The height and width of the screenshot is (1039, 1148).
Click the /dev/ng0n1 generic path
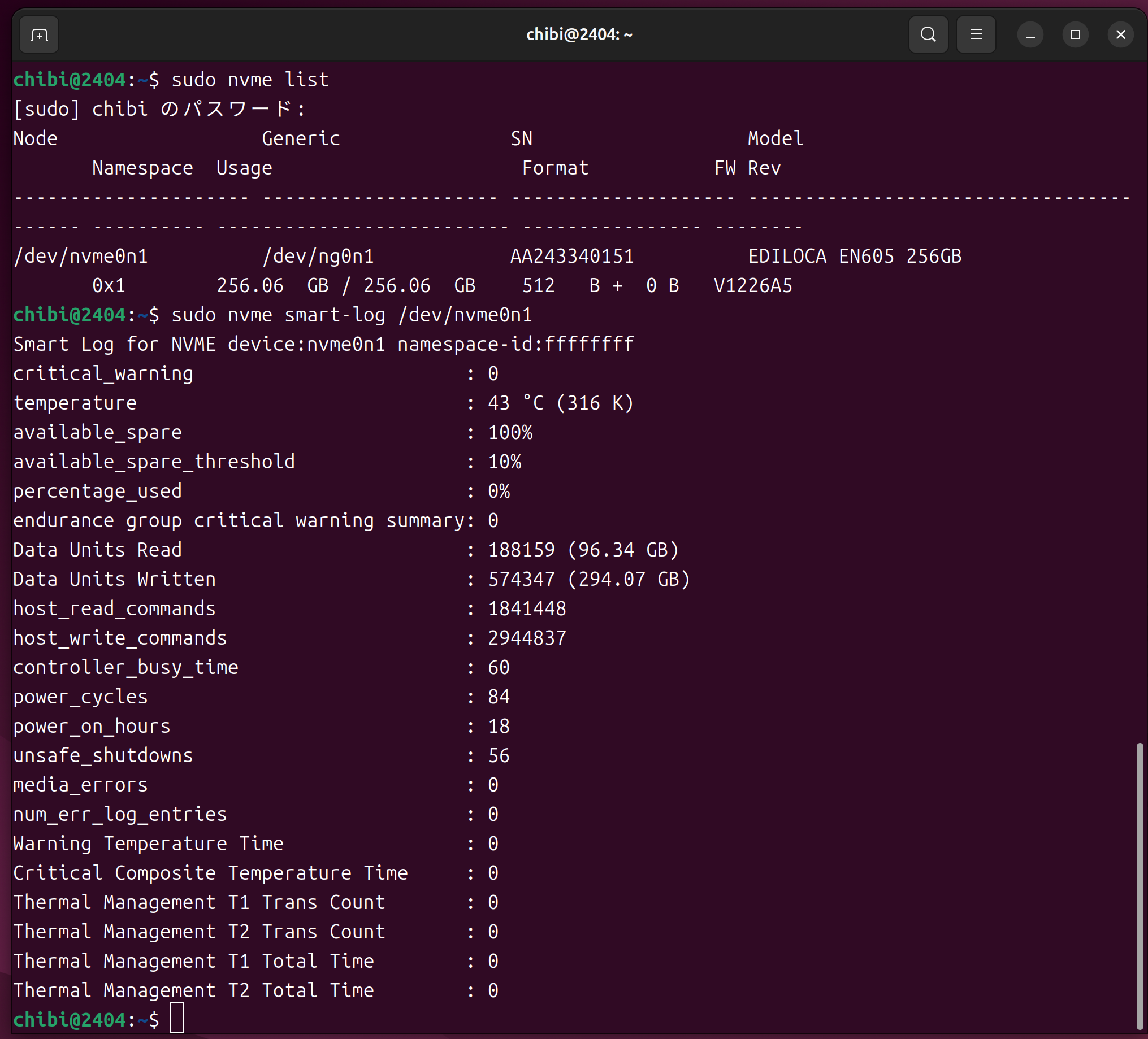click(318, 256)
